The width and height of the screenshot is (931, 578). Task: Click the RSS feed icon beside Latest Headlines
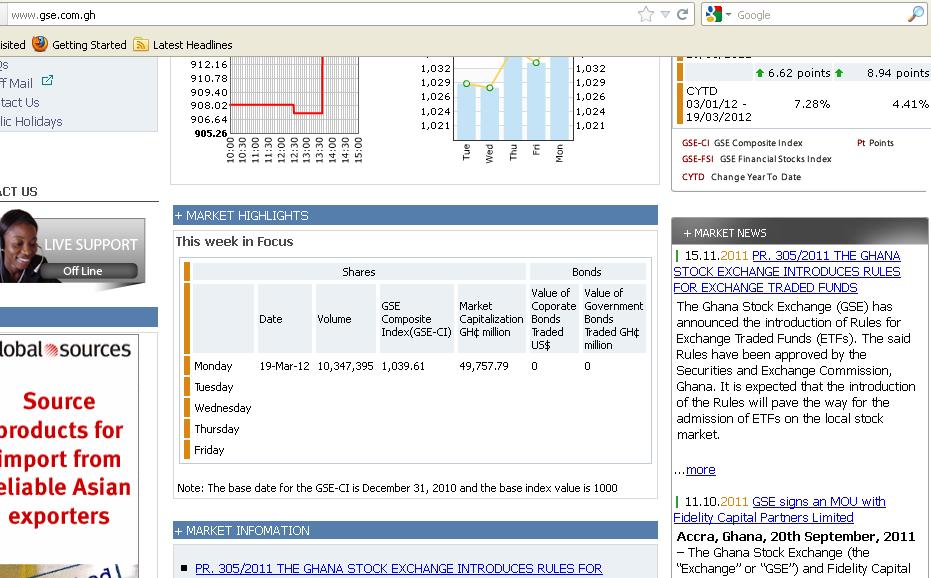pyautogui.click(x=141, y=45)
